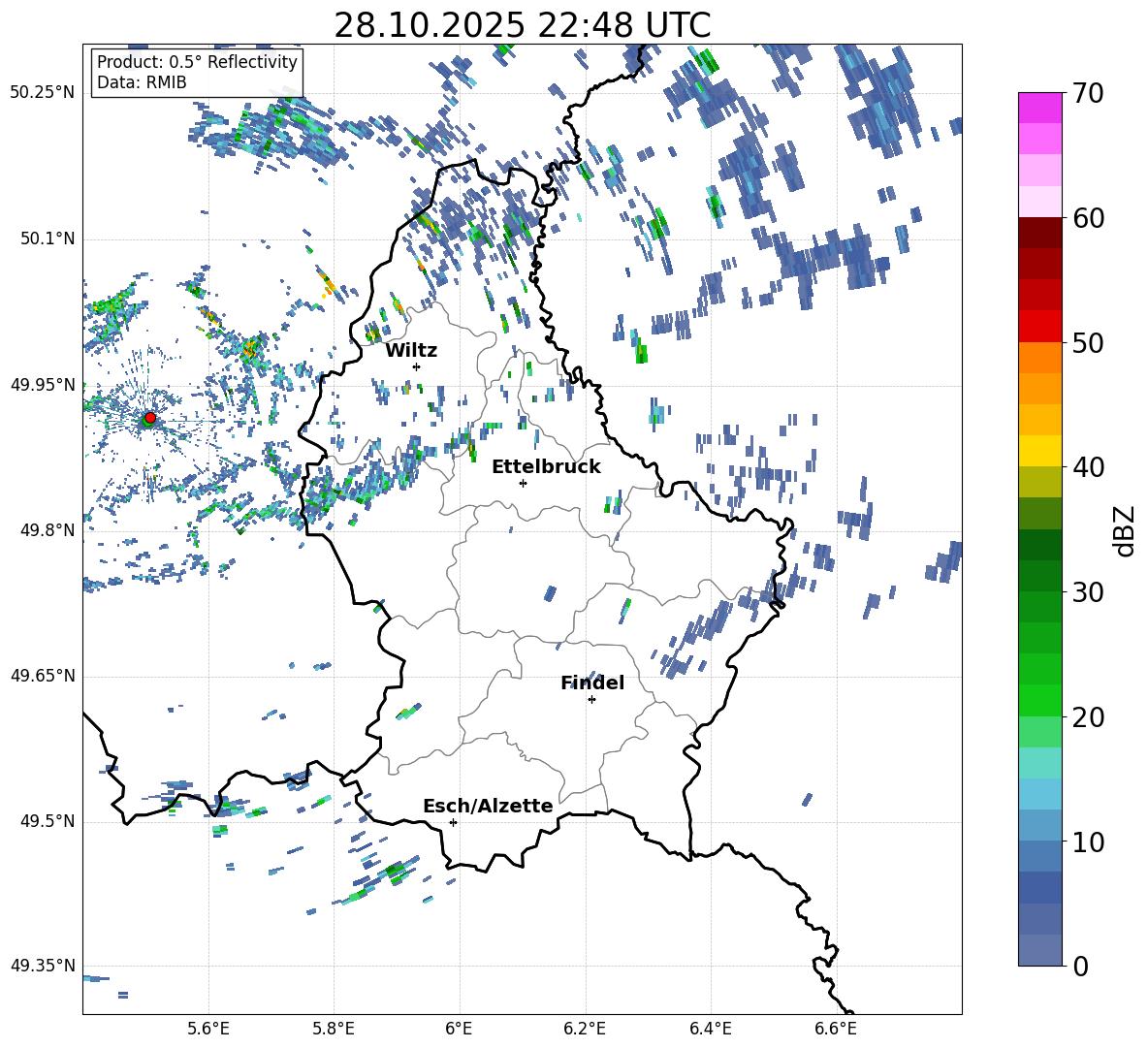The width and height of the screenshot is (1148, 1048).
Task: Click the 49.95°N latitude label
Action: 43,385
